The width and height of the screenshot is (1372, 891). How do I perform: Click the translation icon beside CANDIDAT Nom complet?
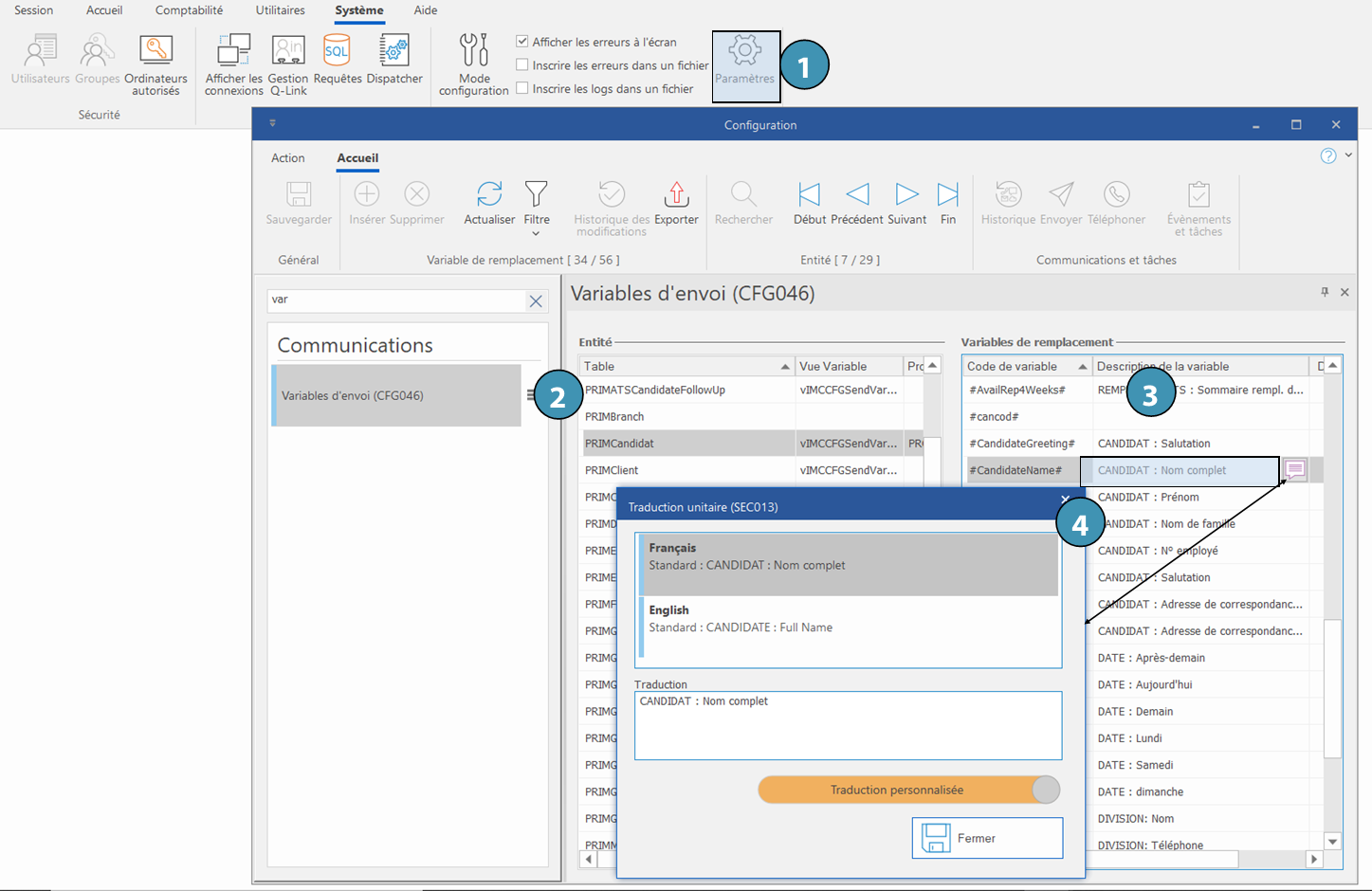tap(1295, 469)
